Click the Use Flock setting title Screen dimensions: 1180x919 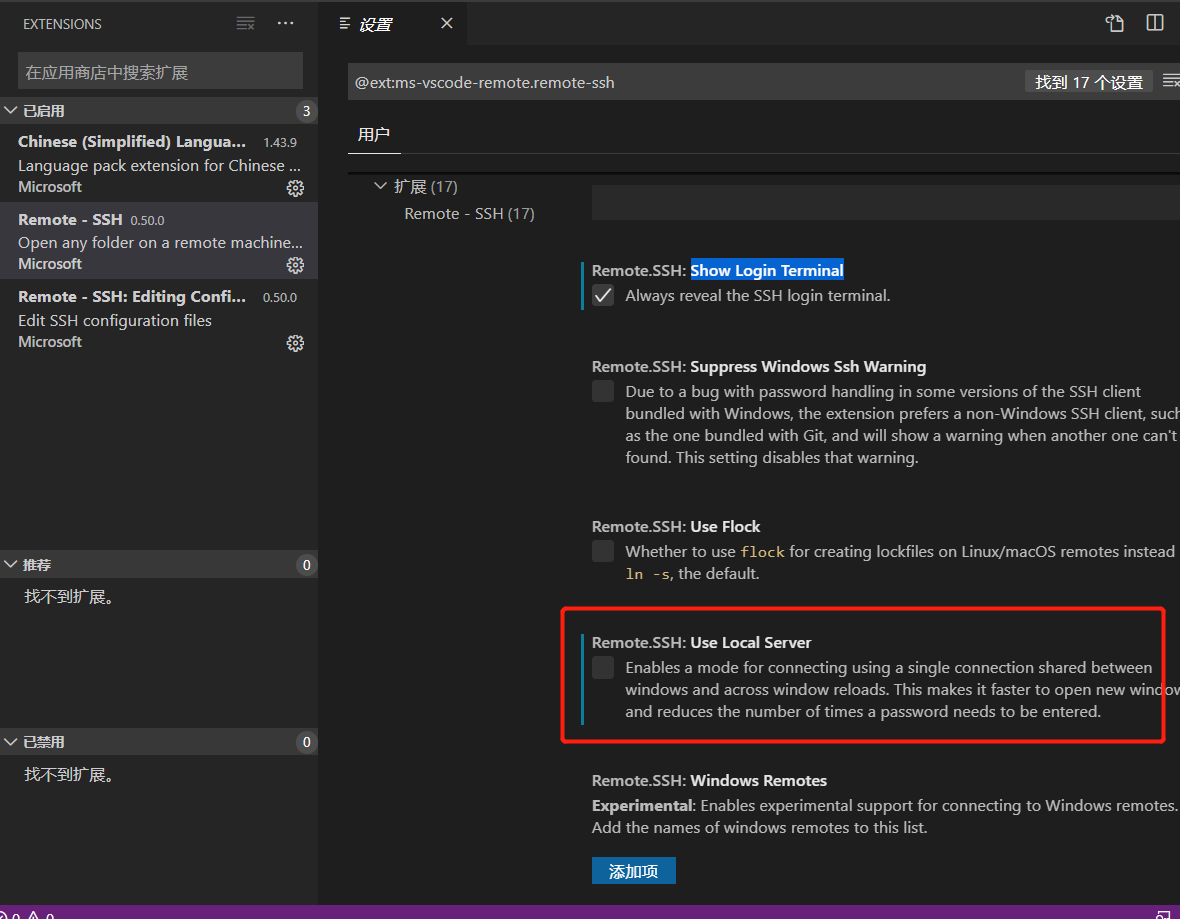click(725, 526)
